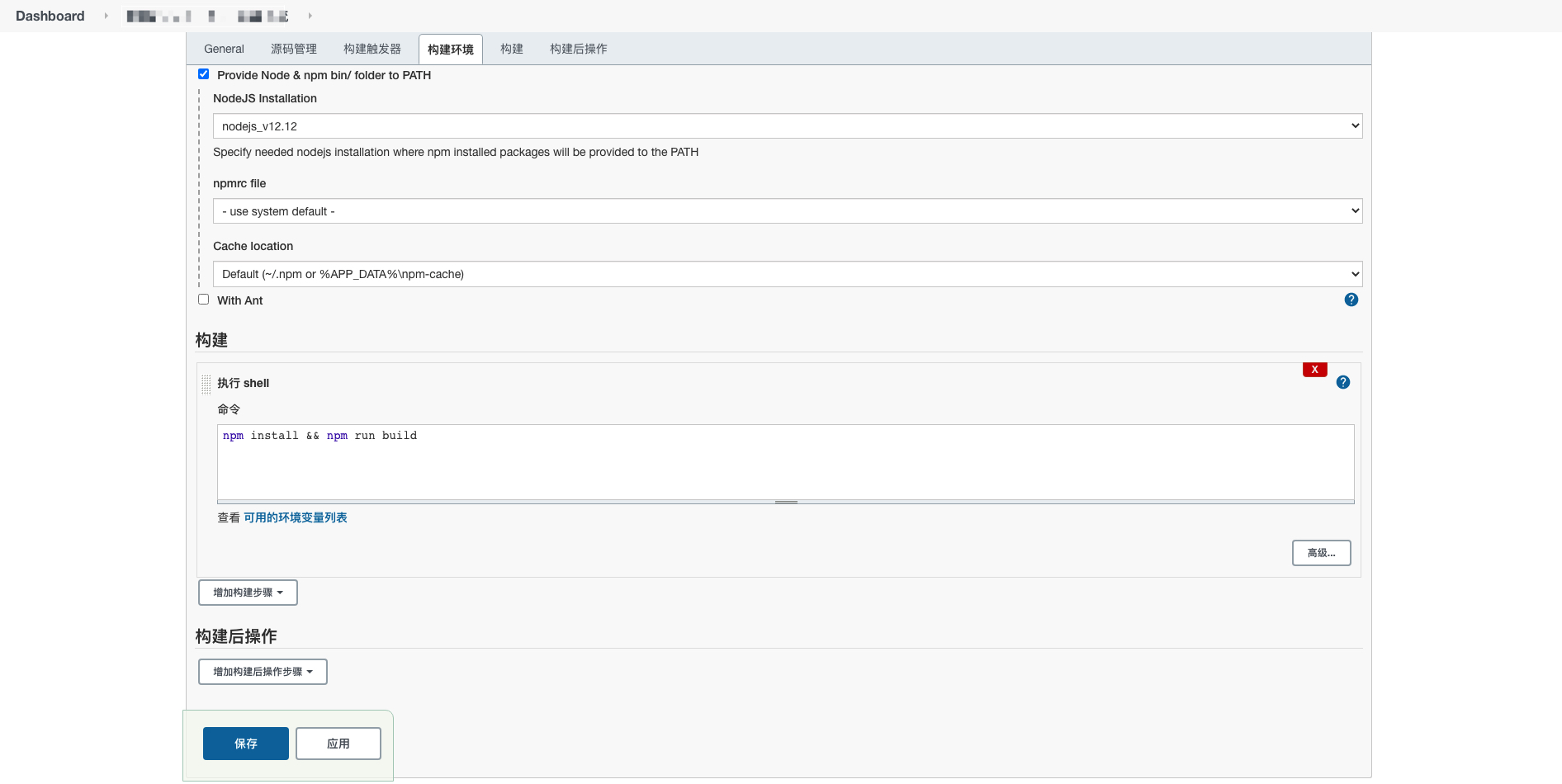Select the 构建环境 tab
This screenshot has width=1562, height=784.
(x=451, y=50)
